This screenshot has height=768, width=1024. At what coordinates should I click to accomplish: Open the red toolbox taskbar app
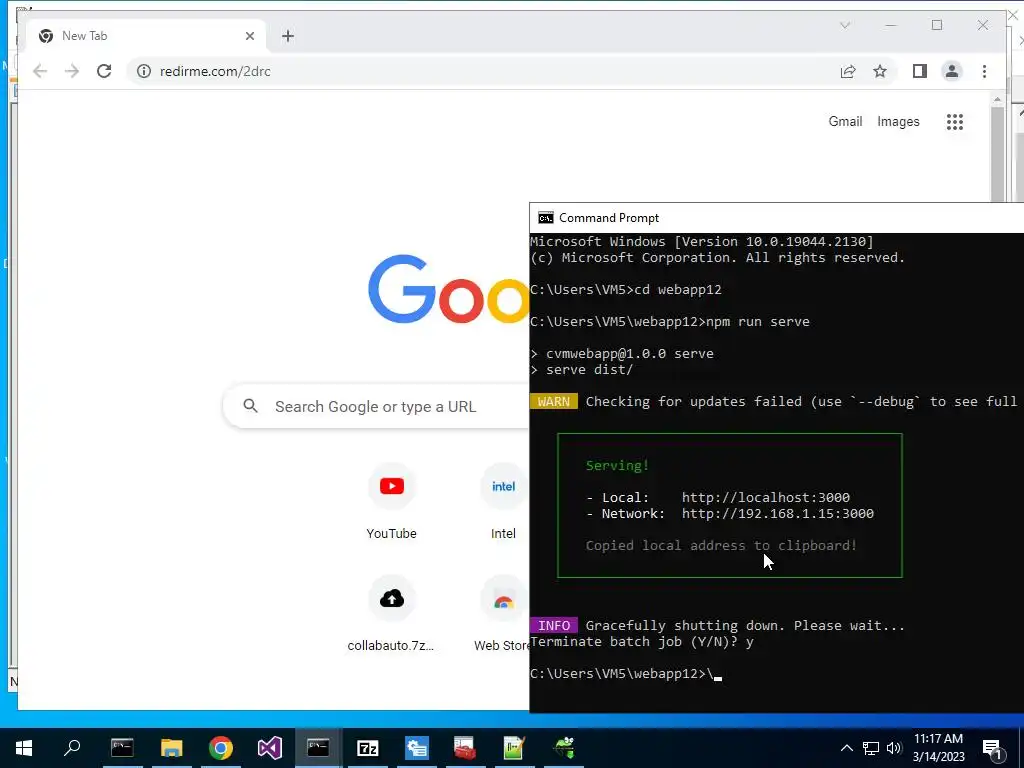pyautogui.click(x=464, y=748)
